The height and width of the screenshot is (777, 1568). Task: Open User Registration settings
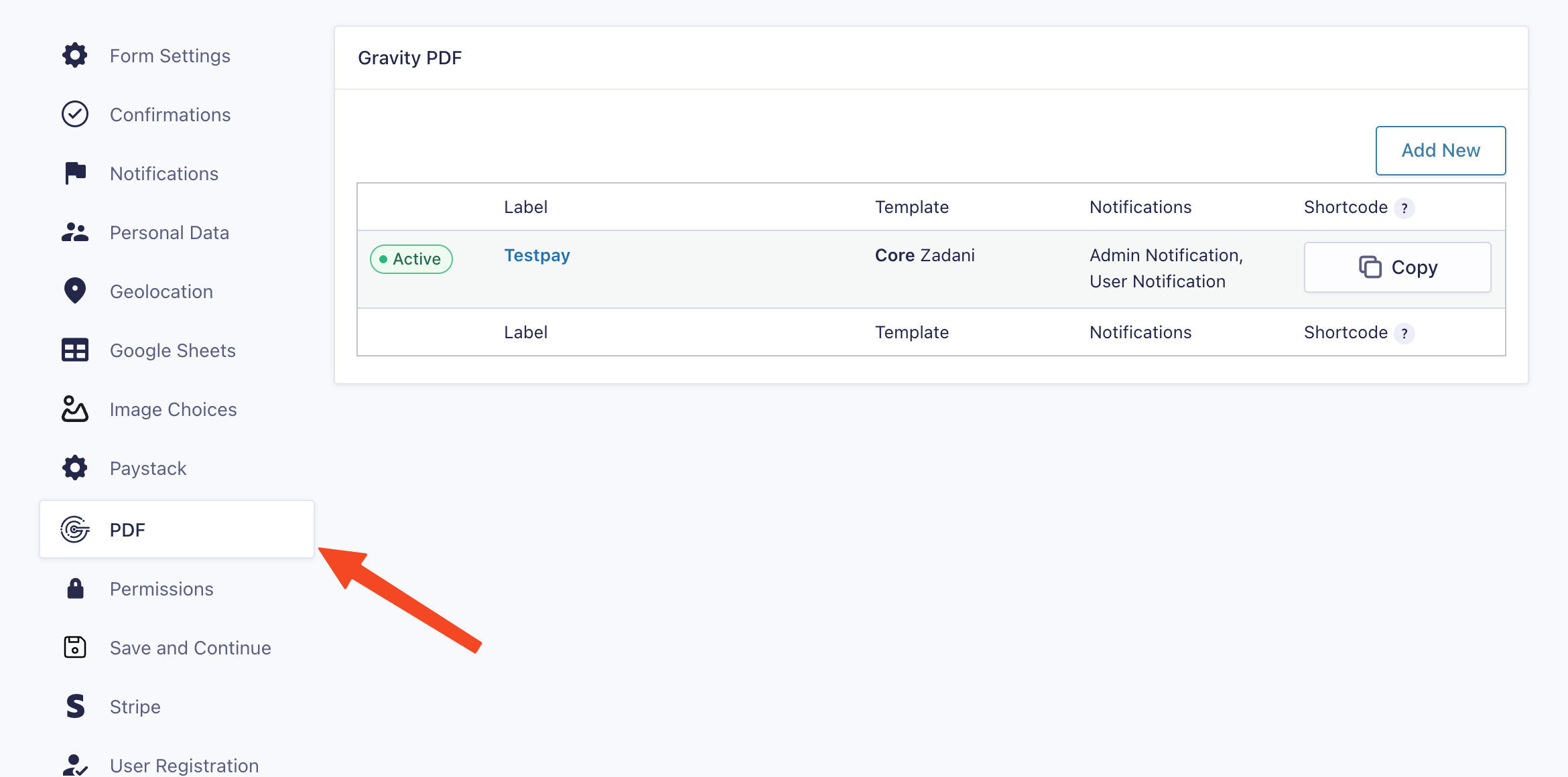(184, 765)
